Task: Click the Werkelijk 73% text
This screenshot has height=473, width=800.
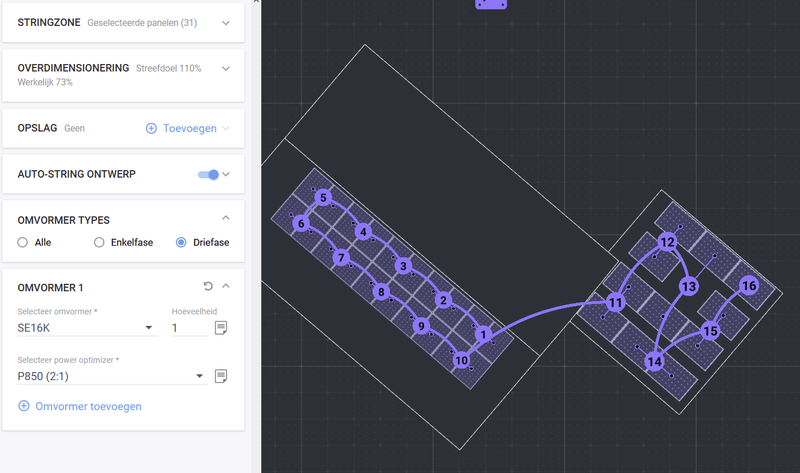Action: [x=45, y=82]
